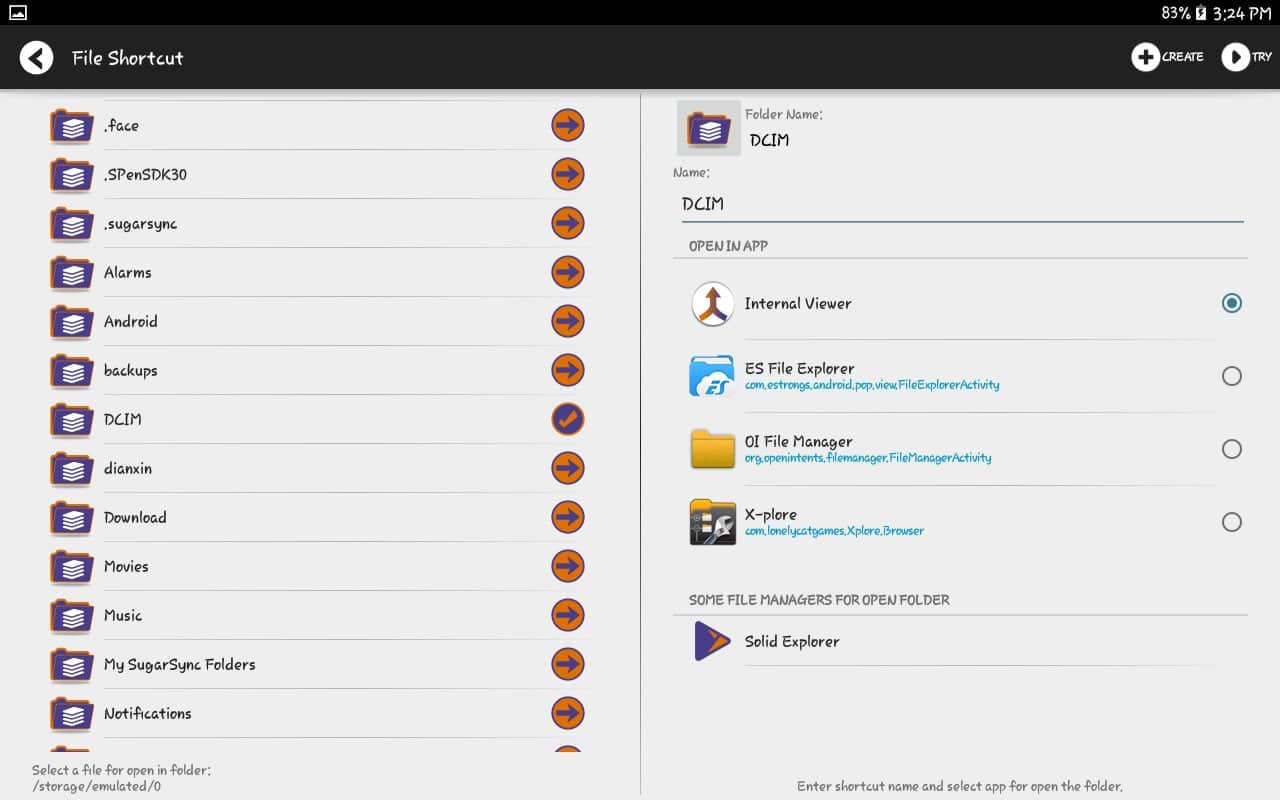Select the ES File Explorer app icon
Image resolution: width=1280 pixels, height=800 pixels.
pos(712,376)
